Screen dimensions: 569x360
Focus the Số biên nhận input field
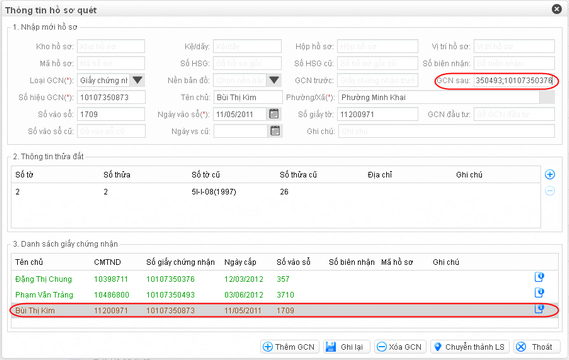(x=514, y=63)
